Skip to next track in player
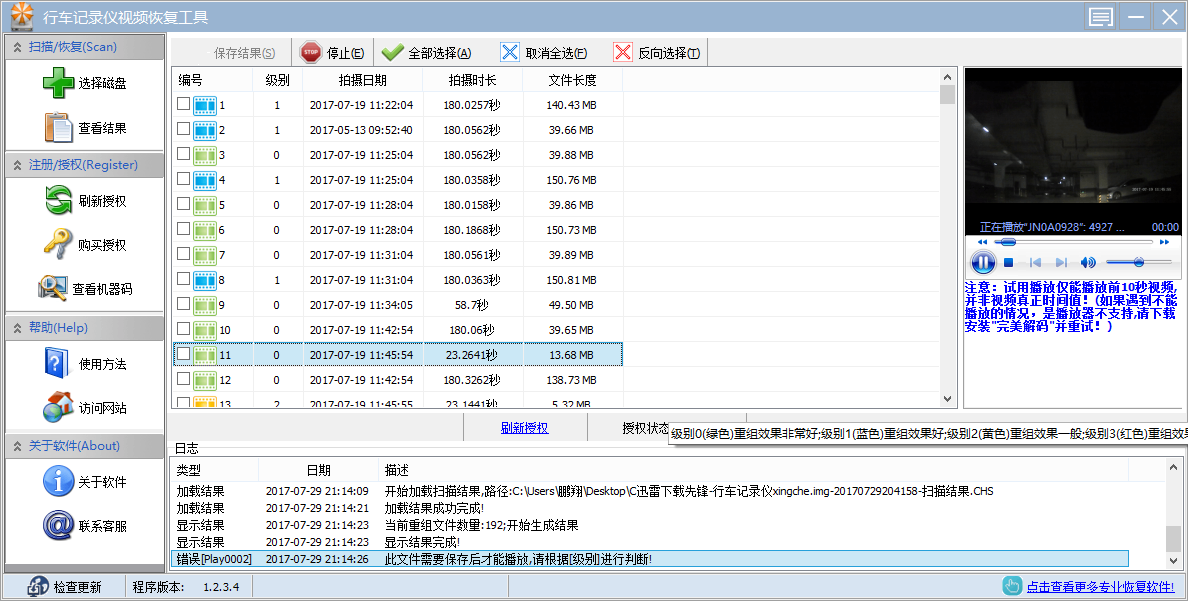Screen dimensions: 1188x601 coord(1061,263)
